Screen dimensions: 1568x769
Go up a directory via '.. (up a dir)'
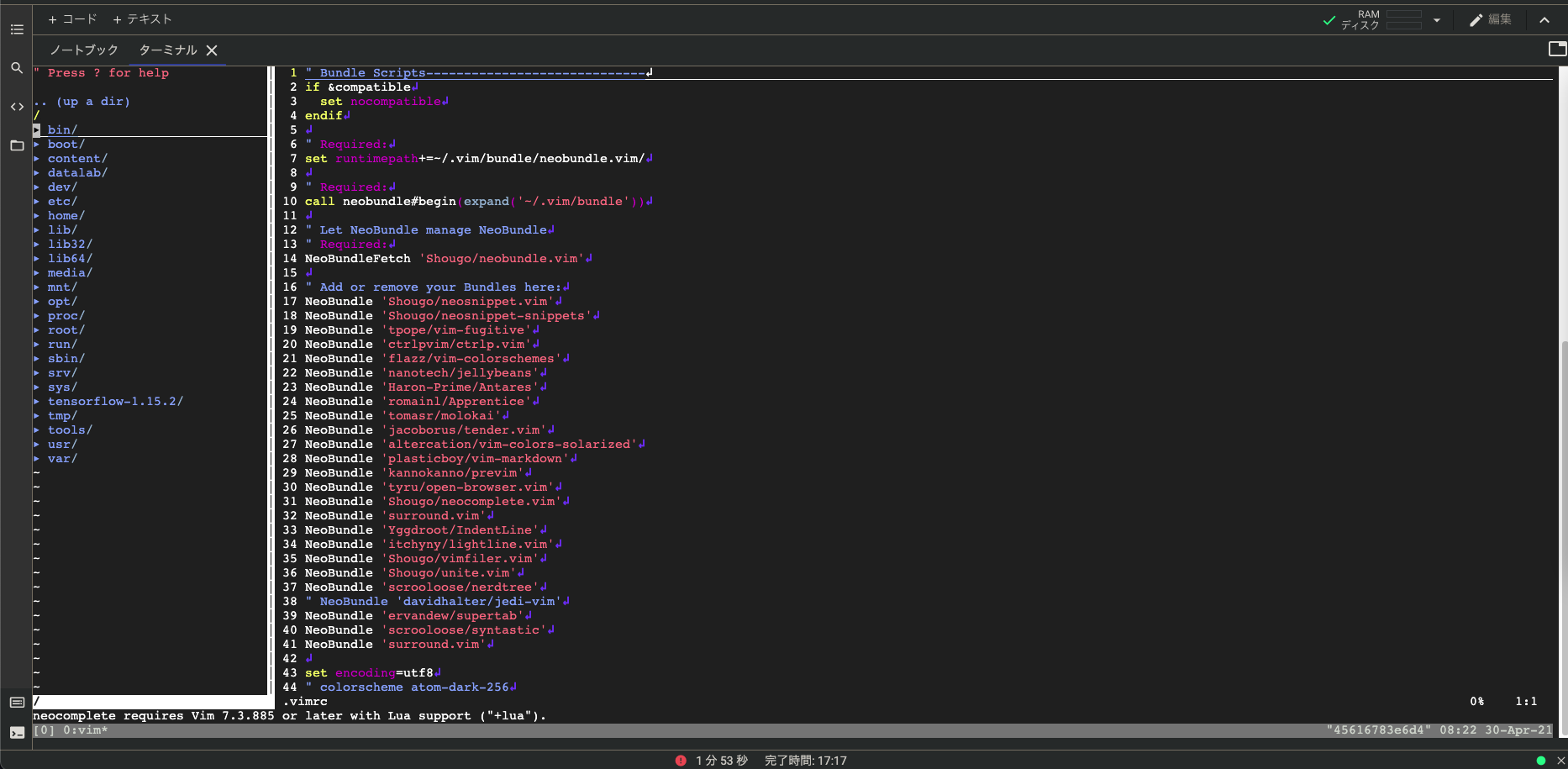click(x=82, y=102)
